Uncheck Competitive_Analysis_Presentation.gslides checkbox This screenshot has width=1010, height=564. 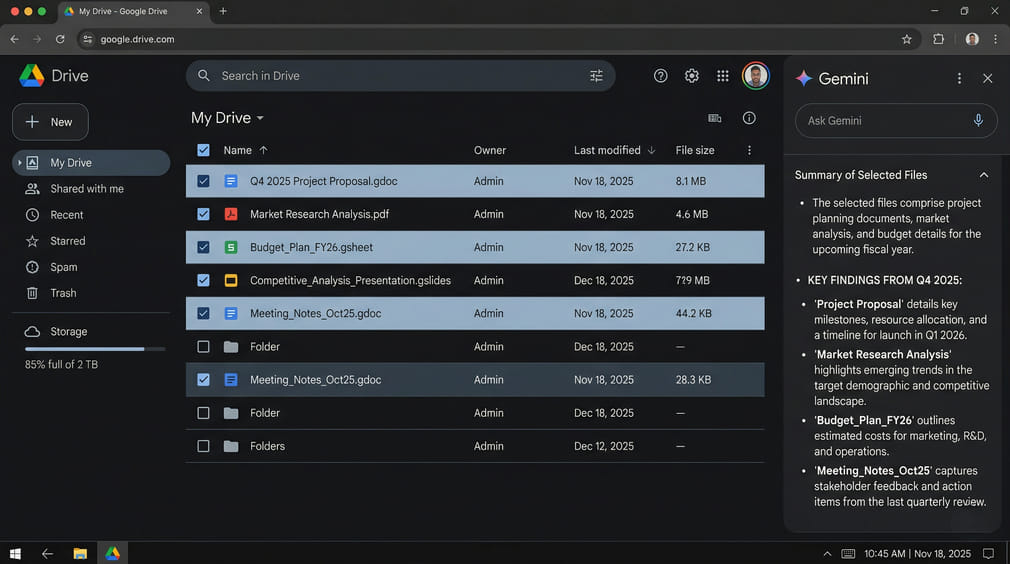[203, 281]
